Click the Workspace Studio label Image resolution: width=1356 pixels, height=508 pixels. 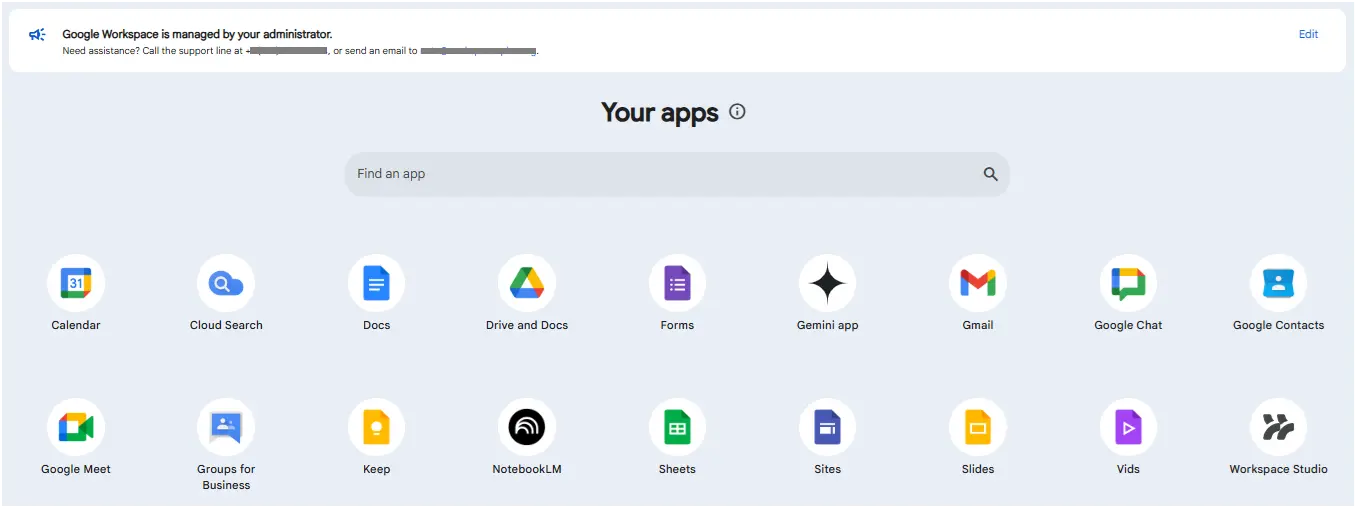[1278, 469]
